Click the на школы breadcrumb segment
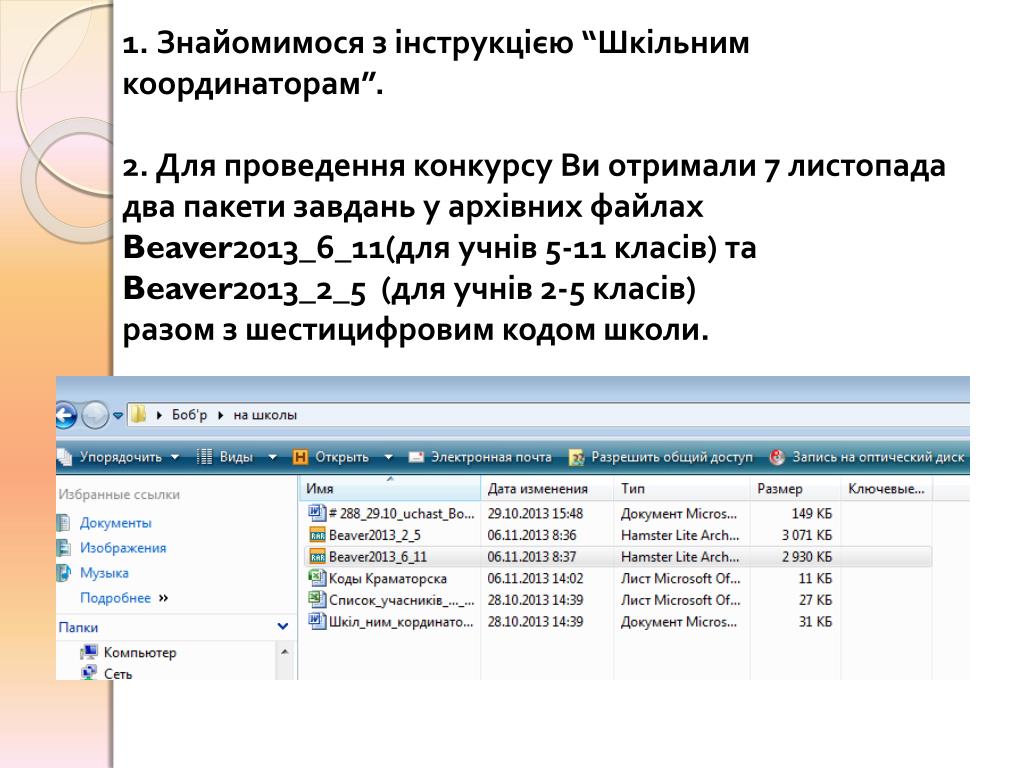 click(x=265, y=415)
